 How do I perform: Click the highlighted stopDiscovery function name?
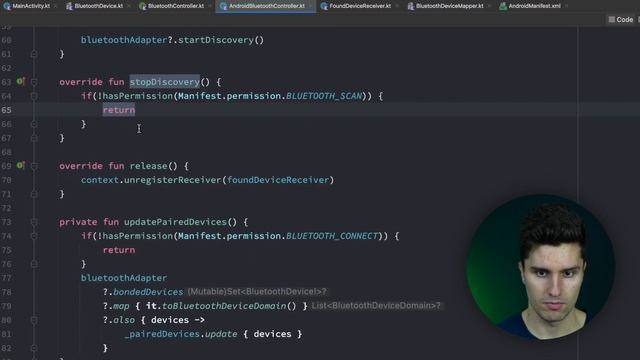click(164, 82)
